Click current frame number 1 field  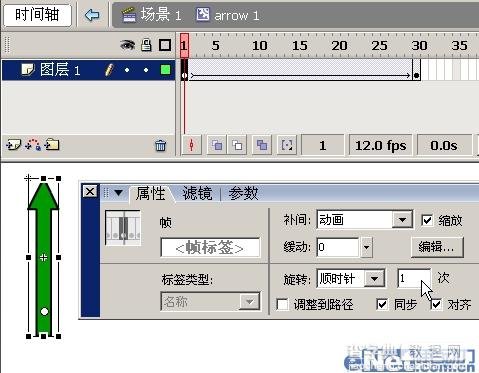click(322, 145)
